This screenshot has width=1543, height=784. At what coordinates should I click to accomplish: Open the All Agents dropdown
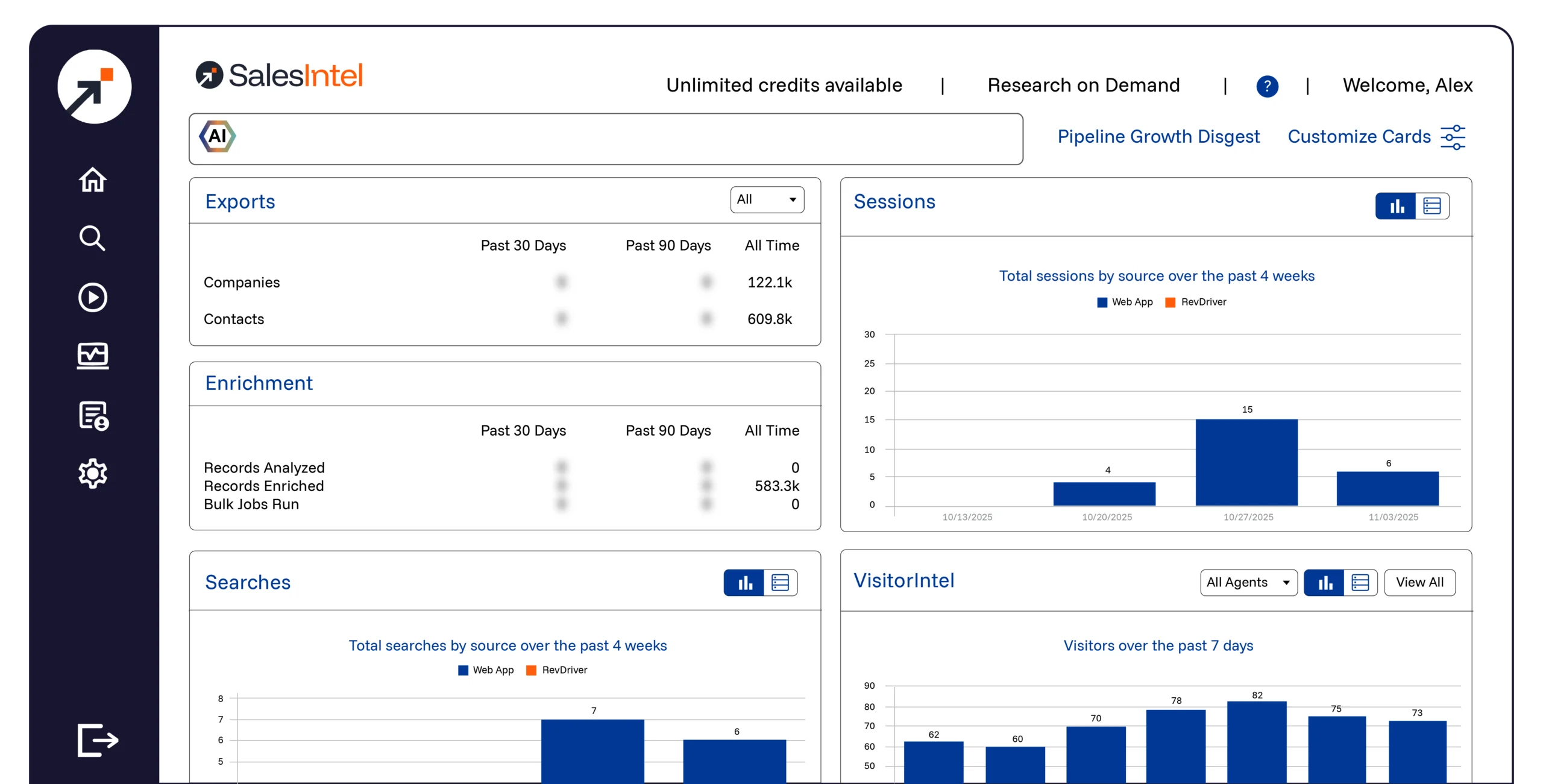pos(1249,583)
